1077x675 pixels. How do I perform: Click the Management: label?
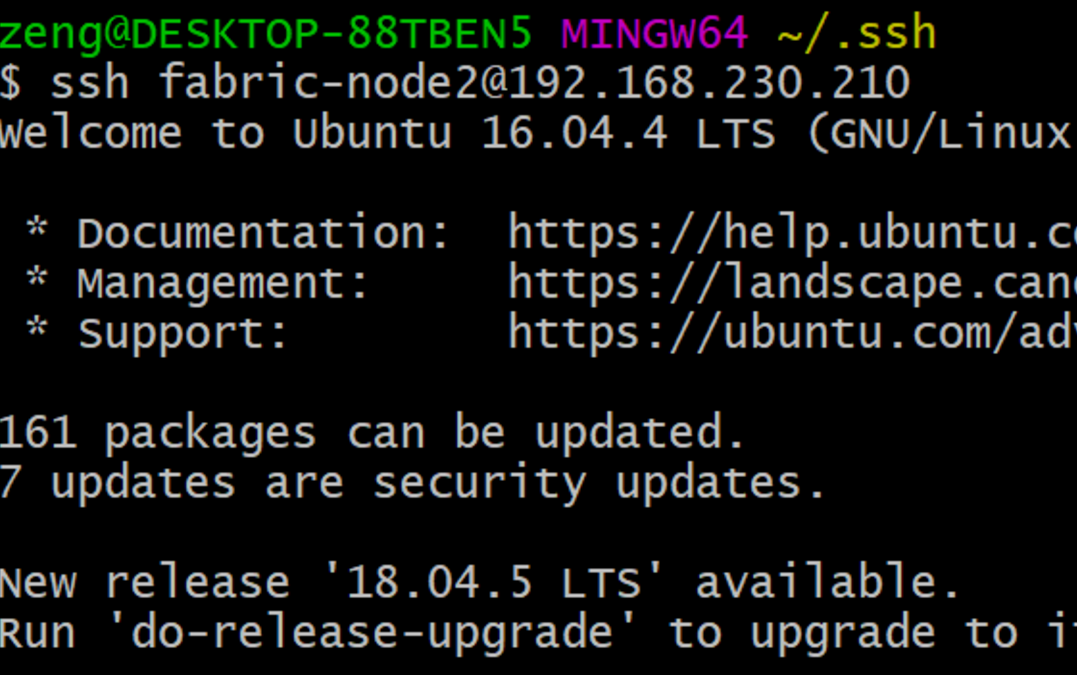click(x=224, y=283)
